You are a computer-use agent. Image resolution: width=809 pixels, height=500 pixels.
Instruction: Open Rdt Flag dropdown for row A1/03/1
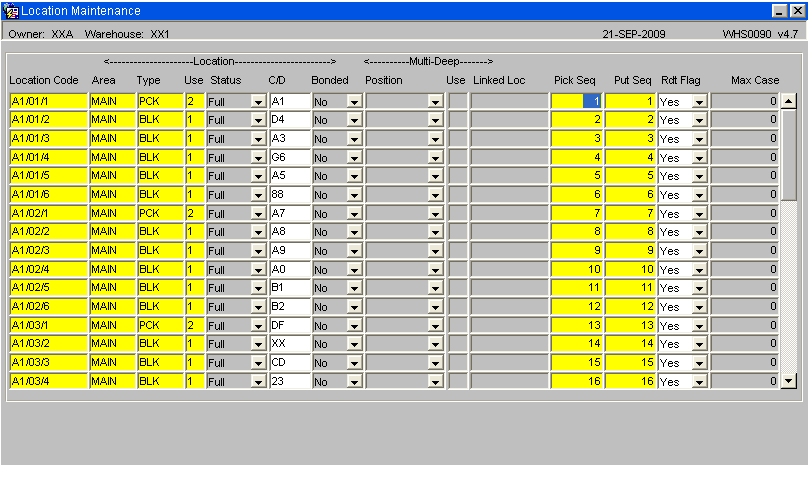pos(699,326)
